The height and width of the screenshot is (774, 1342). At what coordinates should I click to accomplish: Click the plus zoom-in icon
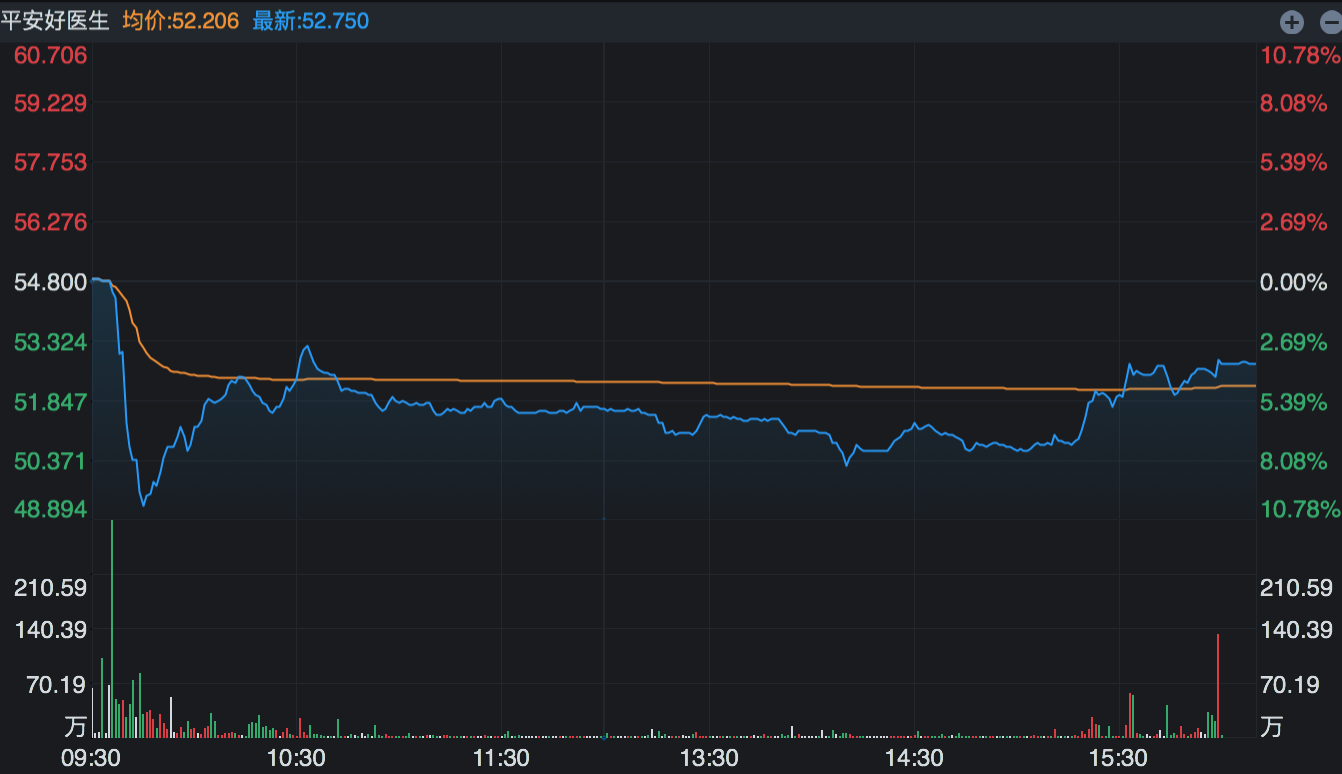pos(1292,22)
